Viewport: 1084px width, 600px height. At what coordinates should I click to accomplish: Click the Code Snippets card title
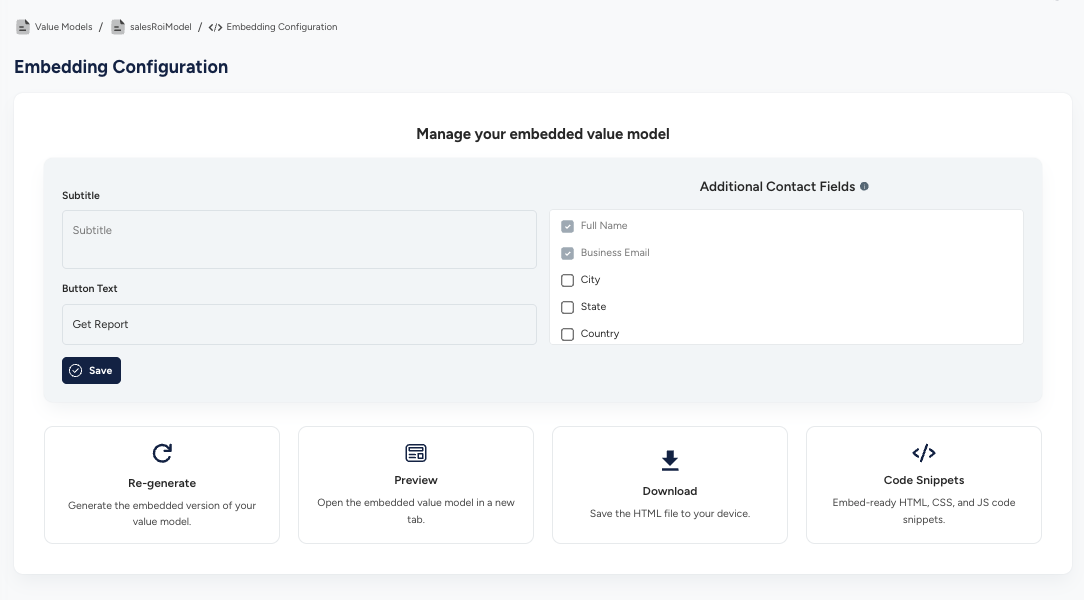coord(924,480)
